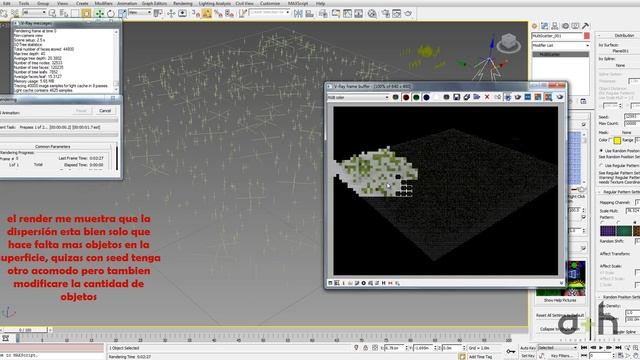The image size is (640, 360).
Task: Select Use Random Position radio button
Action: click(601, 151)
